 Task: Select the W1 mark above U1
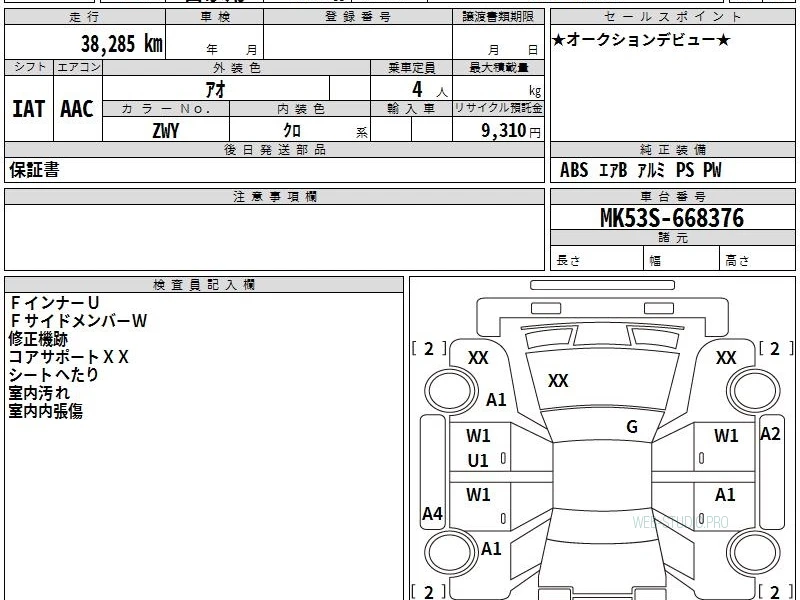[x=478, y=436]
